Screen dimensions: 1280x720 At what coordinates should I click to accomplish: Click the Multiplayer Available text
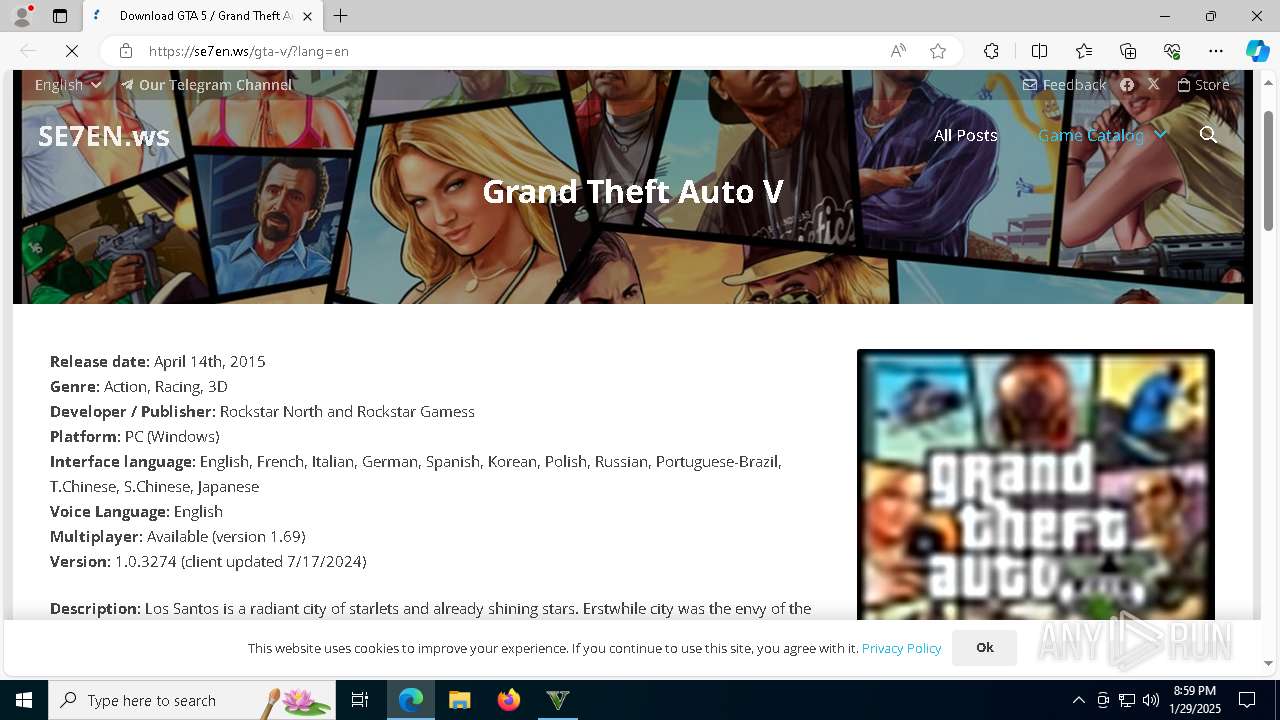(x=178, y=536)
